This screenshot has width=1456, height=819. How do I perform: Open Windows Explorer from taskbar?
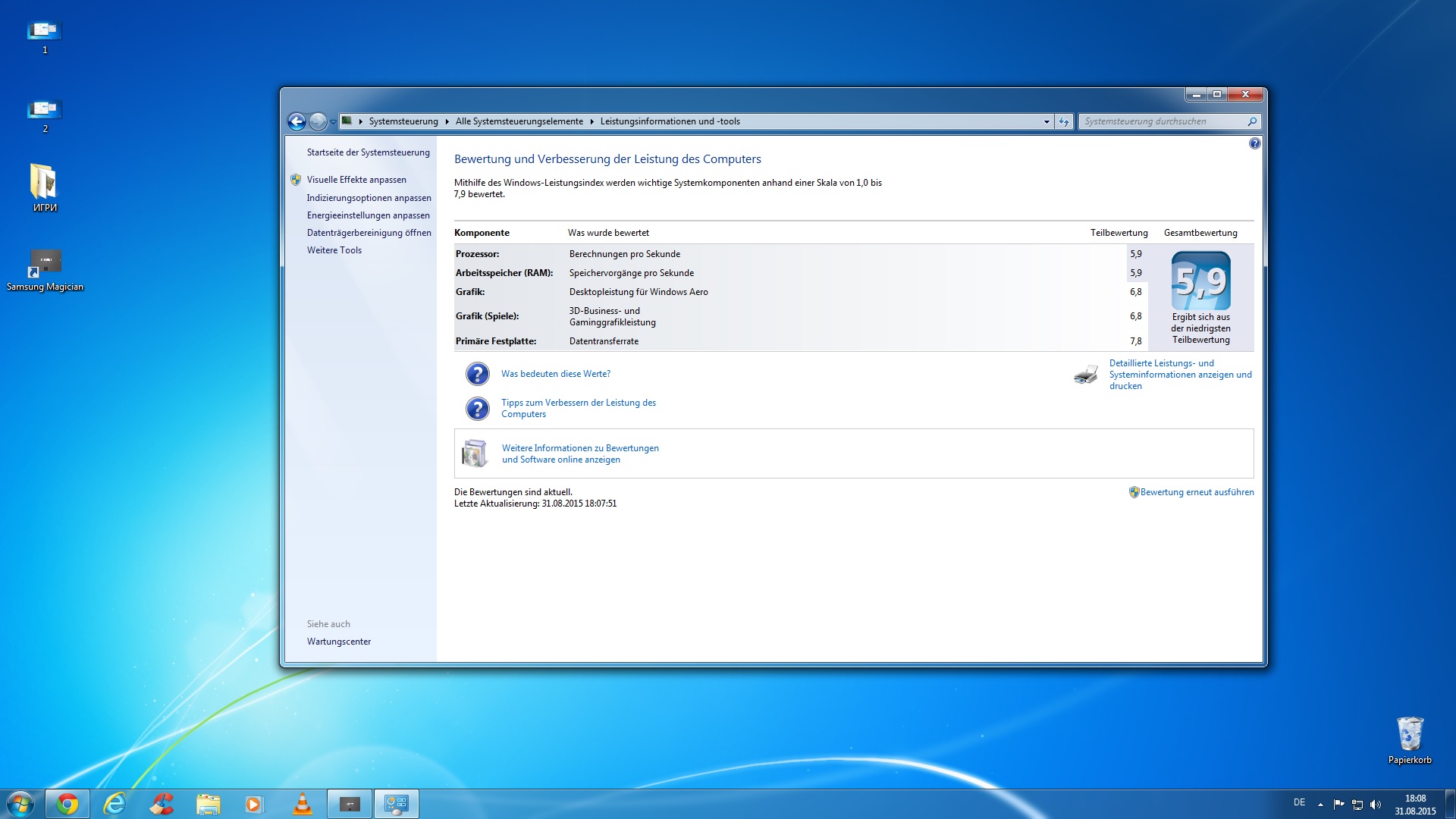point(209,804)
